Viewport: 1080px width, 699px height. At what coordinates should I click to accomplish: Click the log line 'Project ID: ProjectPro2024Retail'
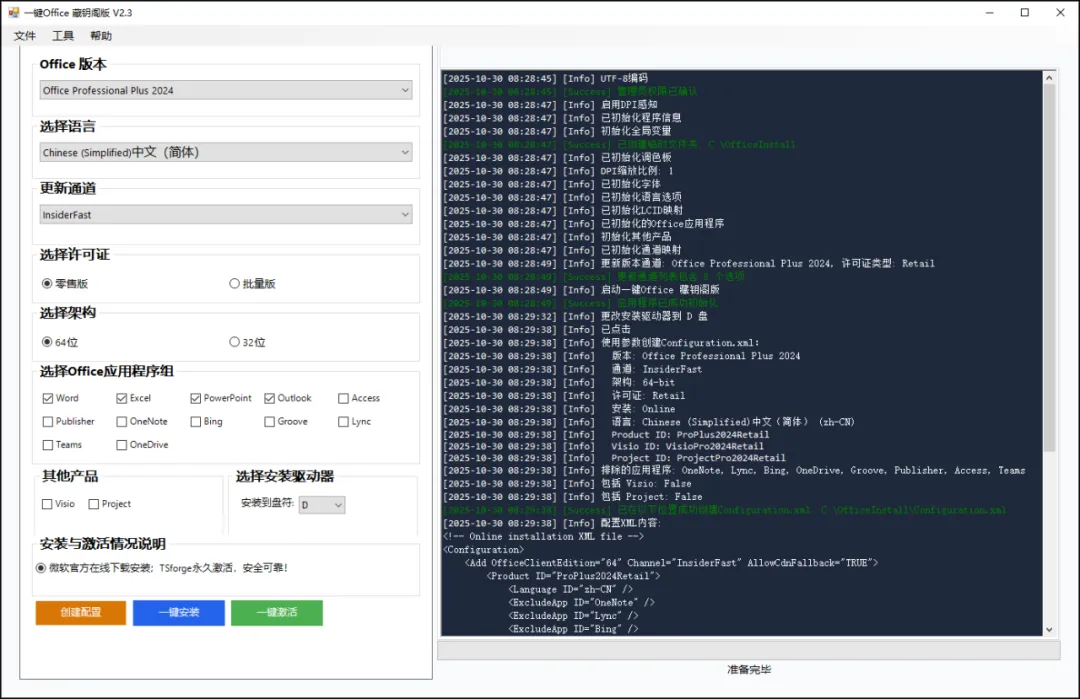[614, 459]
